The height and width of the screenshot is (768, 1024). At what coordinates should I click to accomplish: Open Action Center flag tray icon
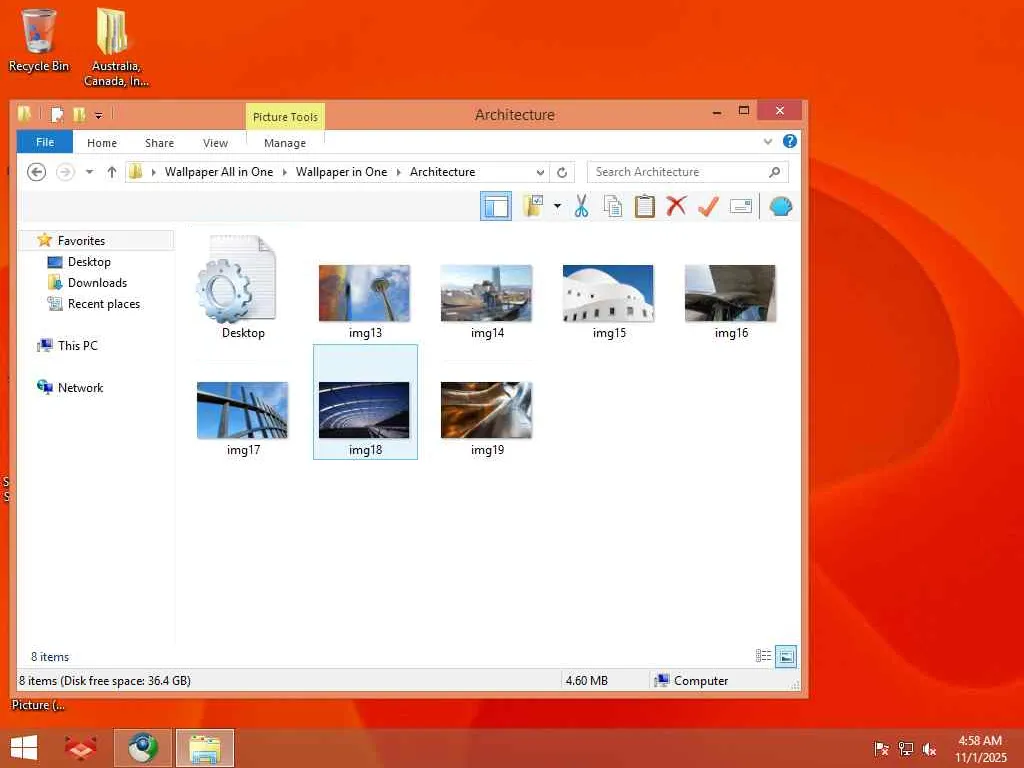(x=881, y=748)
